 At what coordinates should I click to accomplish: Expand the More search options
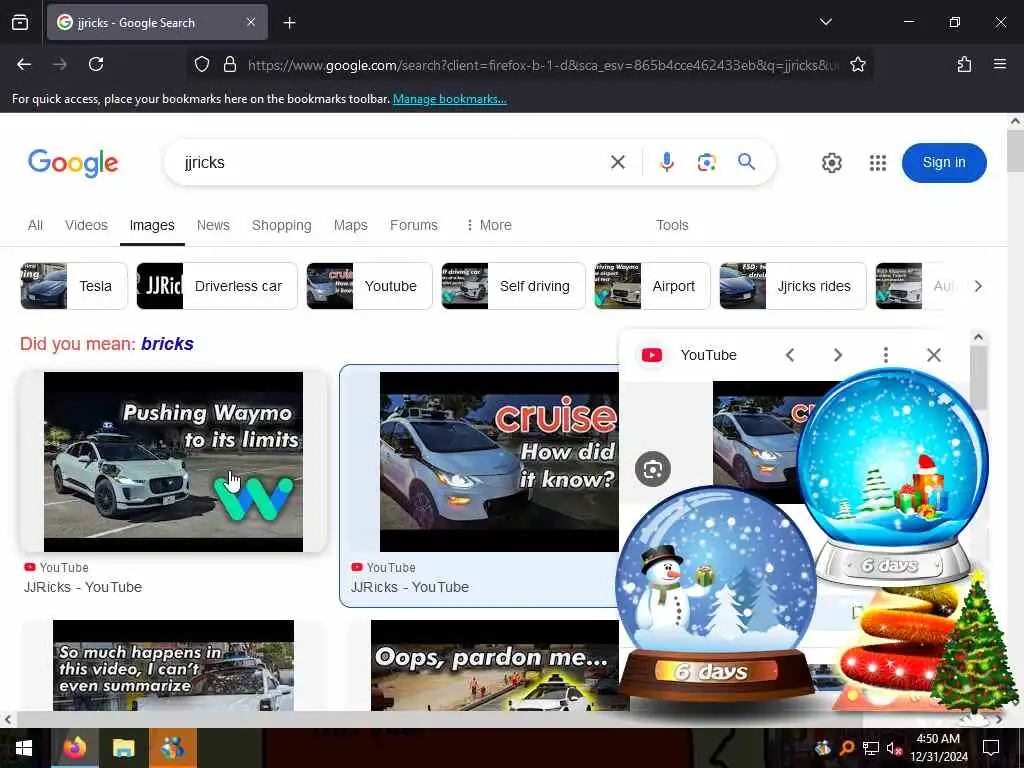488,225
